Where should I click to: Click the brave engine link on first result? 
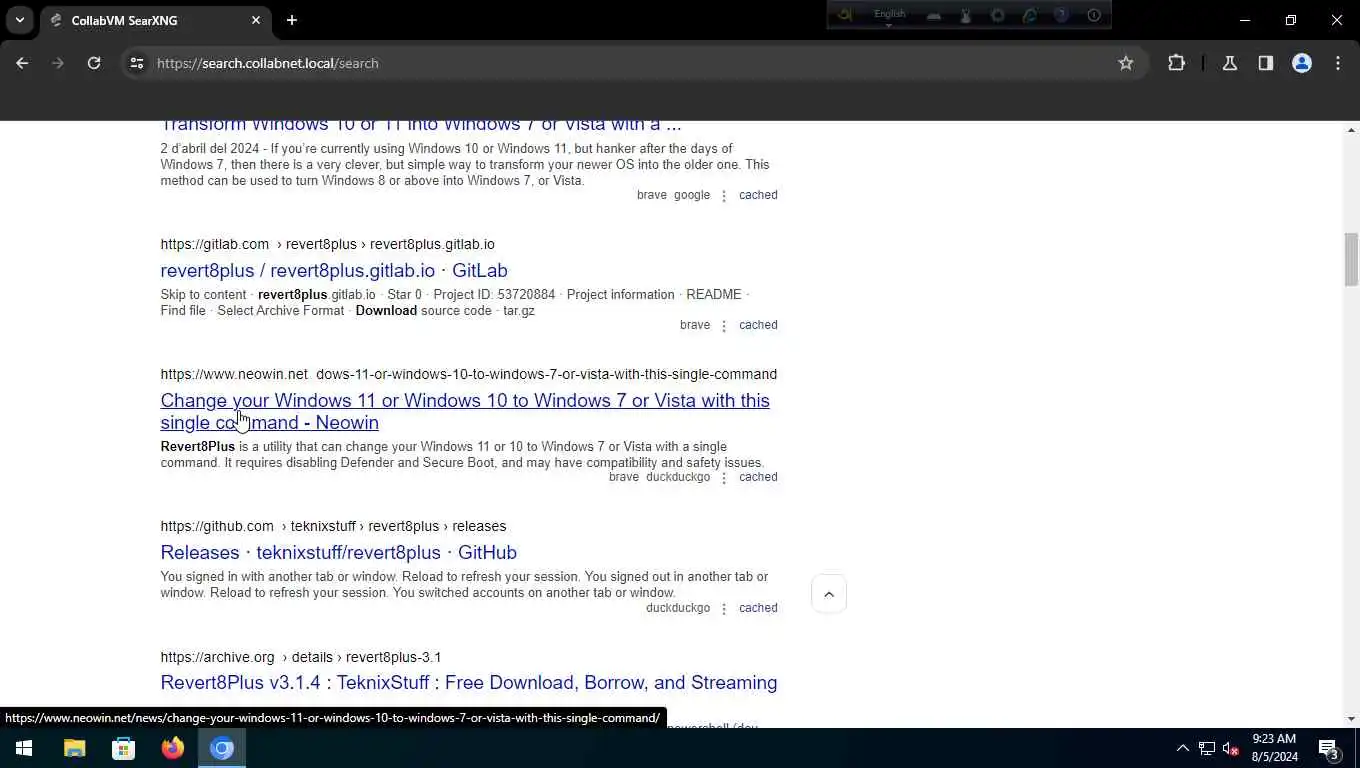(652, 195)
